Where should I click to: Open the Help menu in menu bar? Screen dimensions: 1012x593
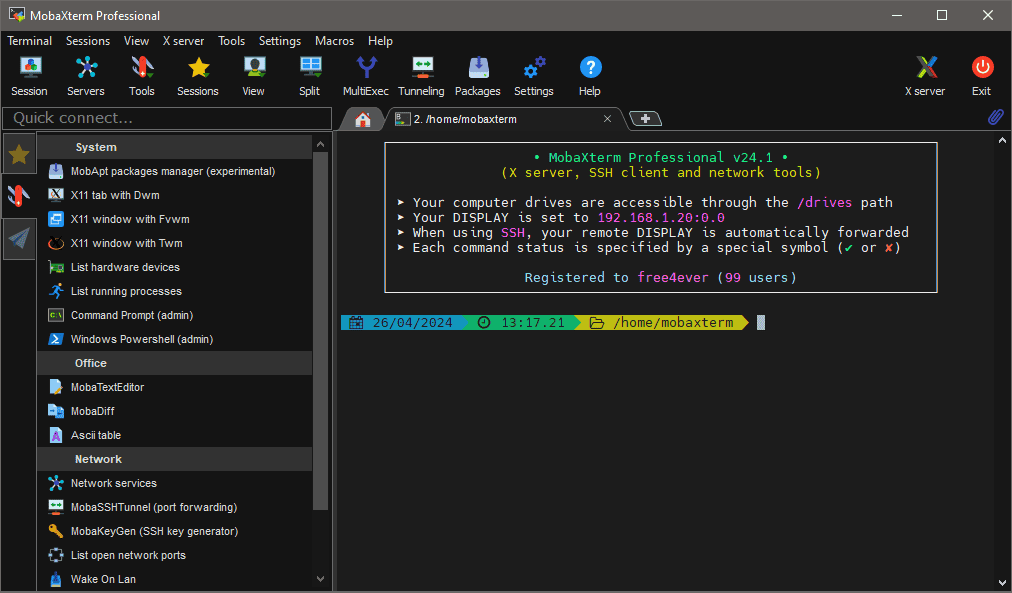pos(380,41)
